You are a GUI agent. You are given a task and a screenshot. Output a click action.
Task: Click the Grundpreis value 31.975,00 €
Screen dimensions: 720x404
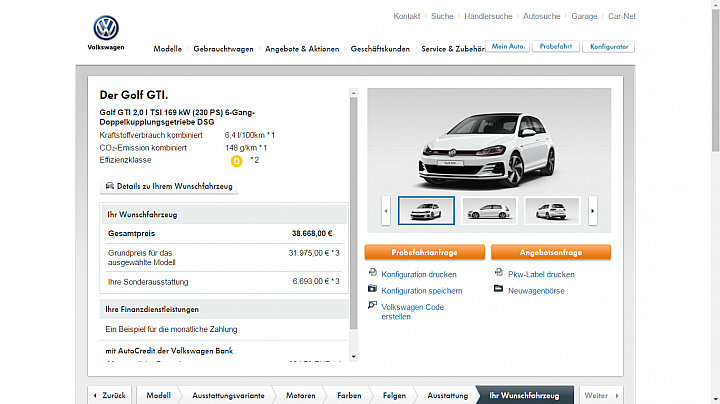tap(308, 253)
